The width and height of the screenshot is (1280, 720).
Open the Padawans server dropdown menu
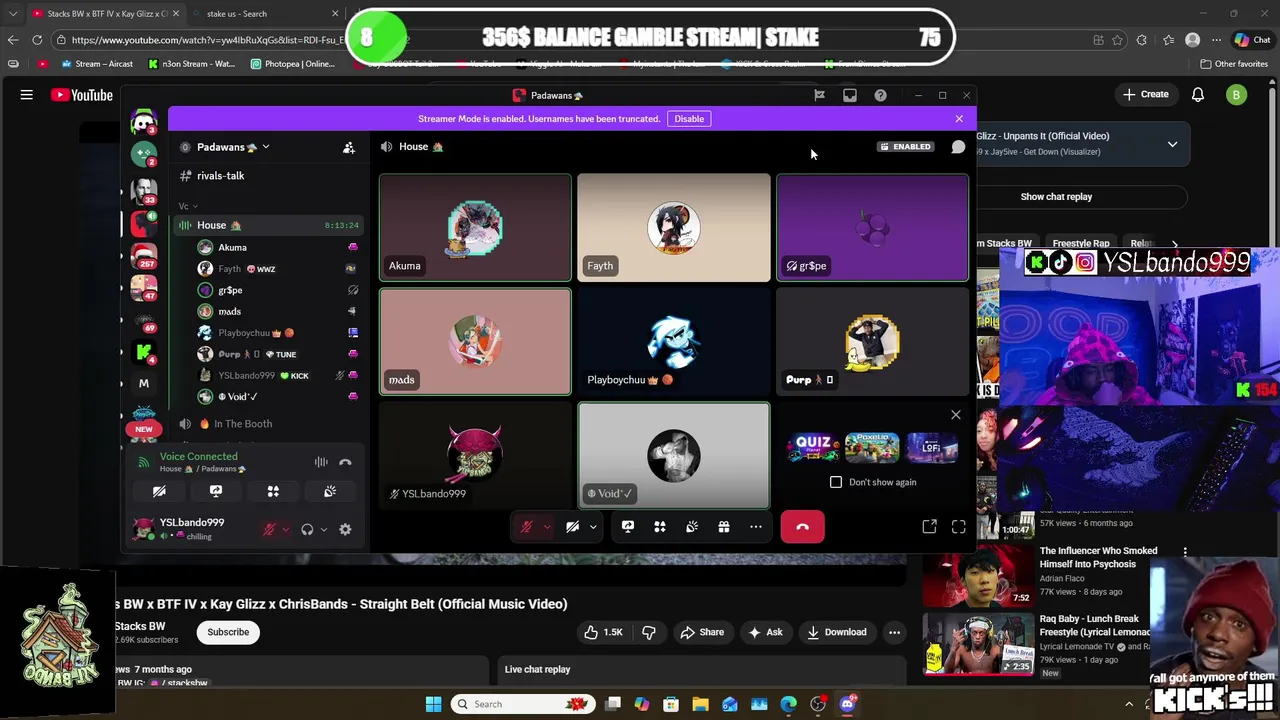(x=232, y=147)
